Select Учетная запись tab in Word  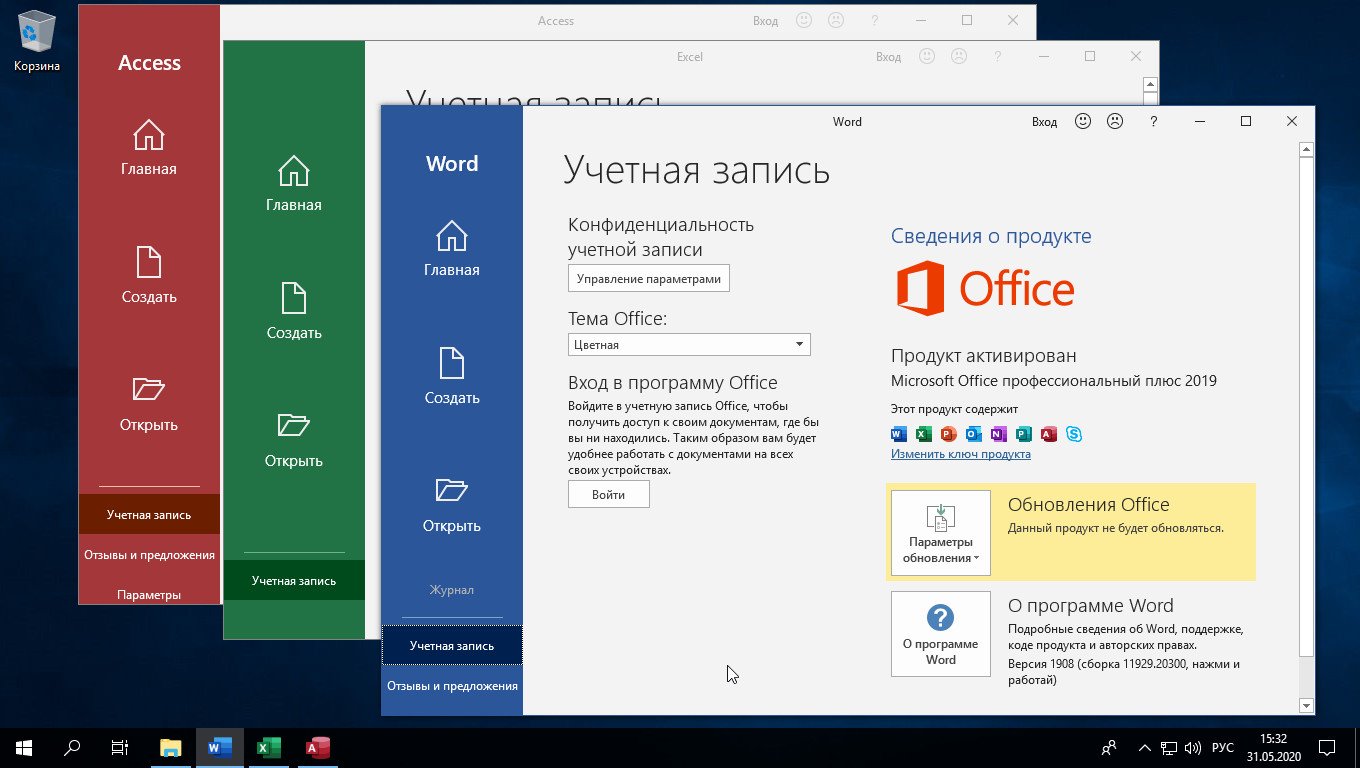pos(452,645)
